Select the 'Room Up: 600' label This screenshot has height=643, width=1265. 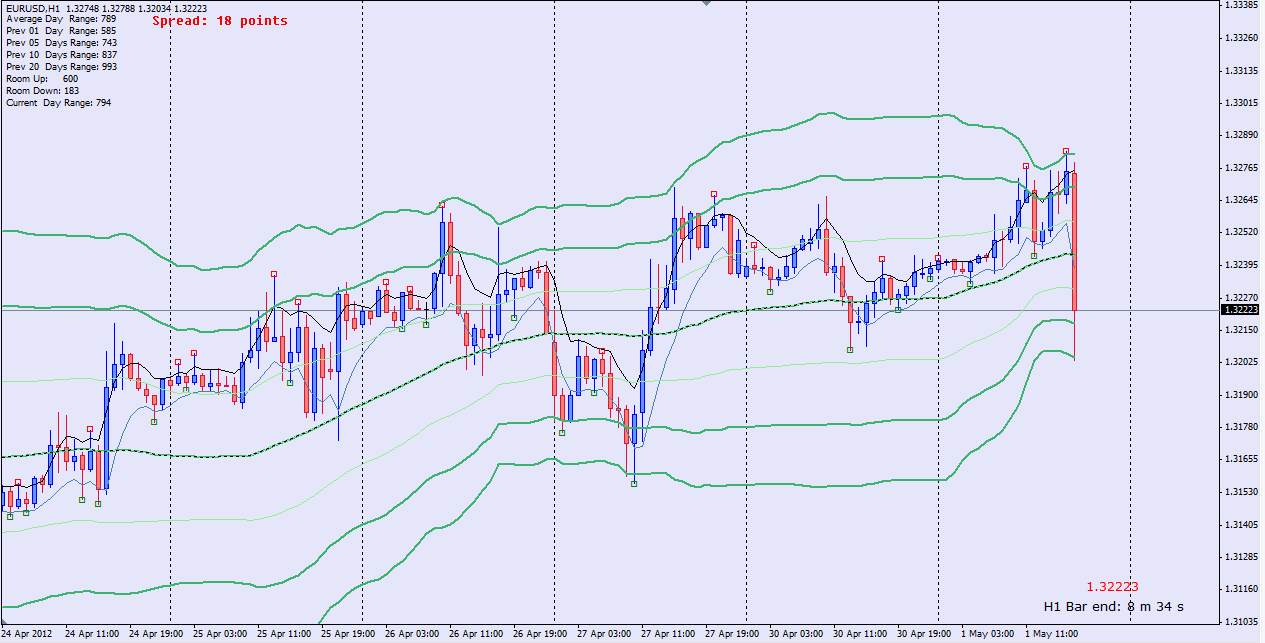tap(42, 79)
